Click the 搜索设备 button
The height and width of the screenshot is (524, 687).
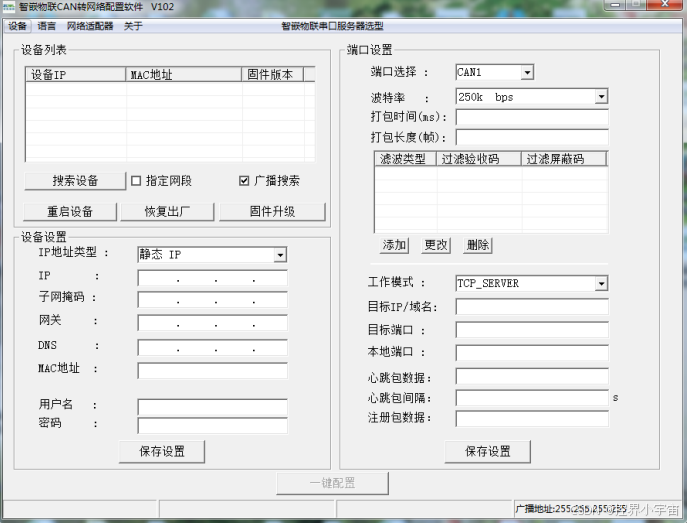75,181
